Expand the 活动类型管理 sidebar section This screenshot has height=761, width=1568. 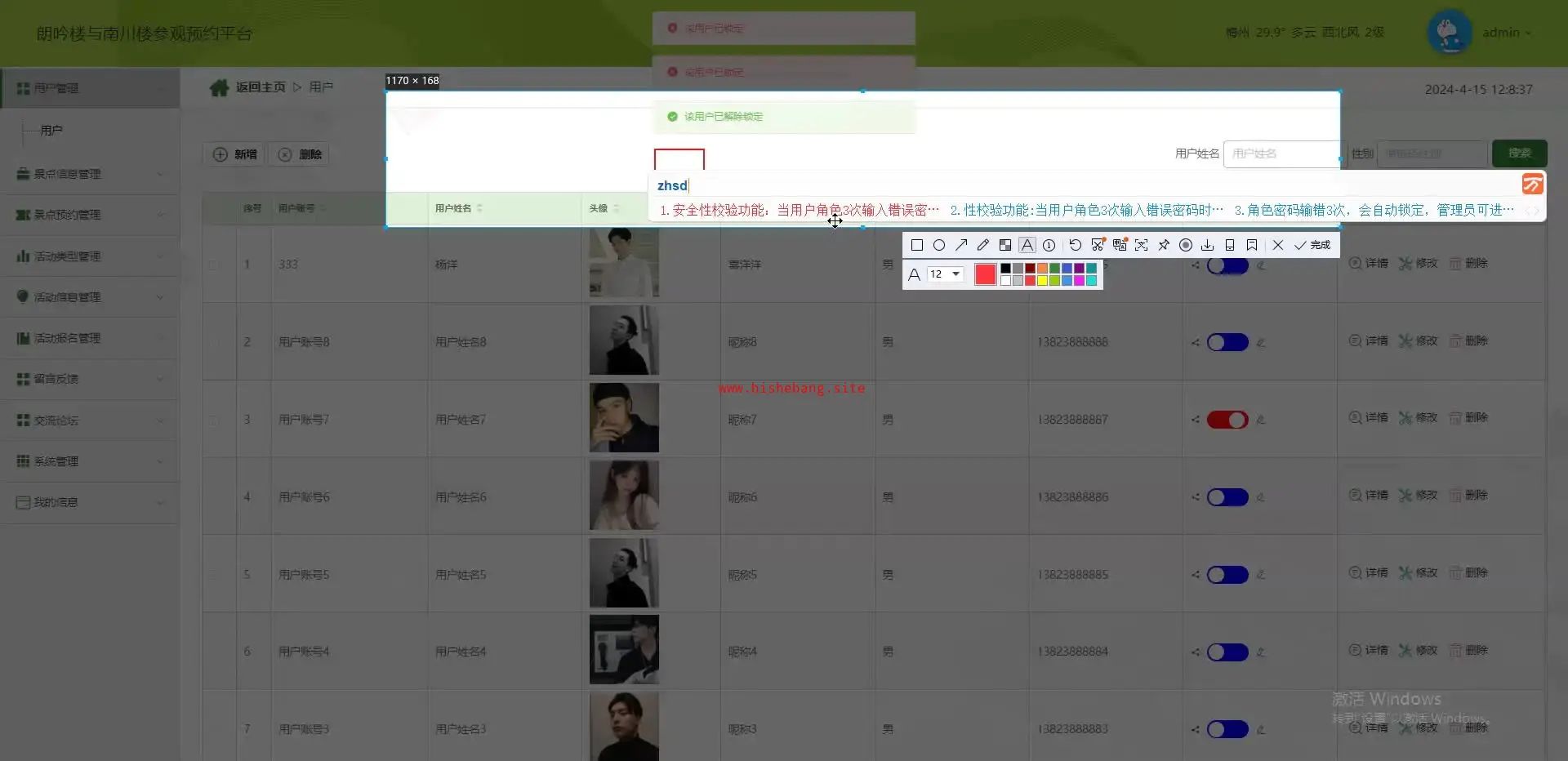90,256
